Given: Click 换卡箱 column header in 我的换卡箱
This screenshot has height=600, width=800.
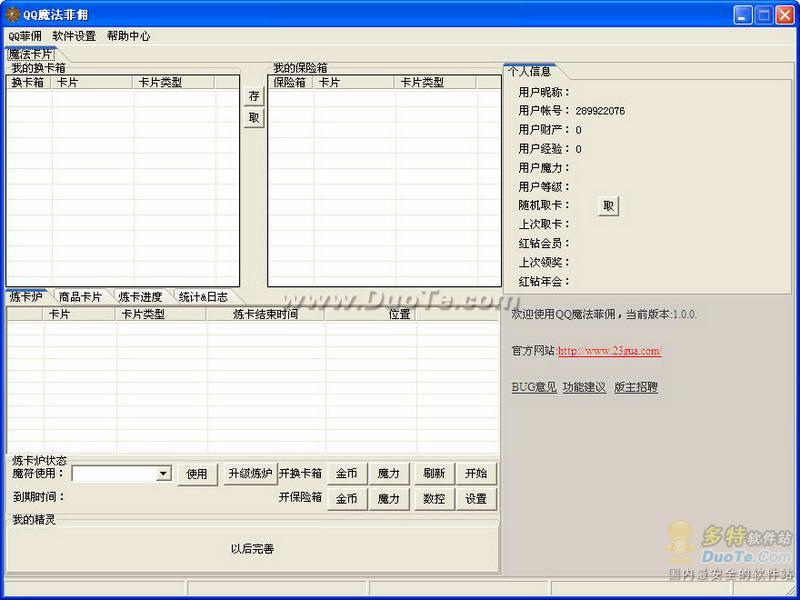Looking at the screenshot, I should [29, 83].
